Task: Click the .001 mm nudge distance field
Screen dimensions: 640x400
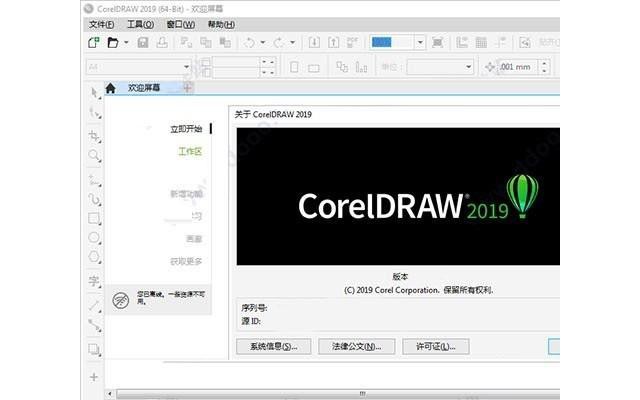Action: [x=518, y=67]
